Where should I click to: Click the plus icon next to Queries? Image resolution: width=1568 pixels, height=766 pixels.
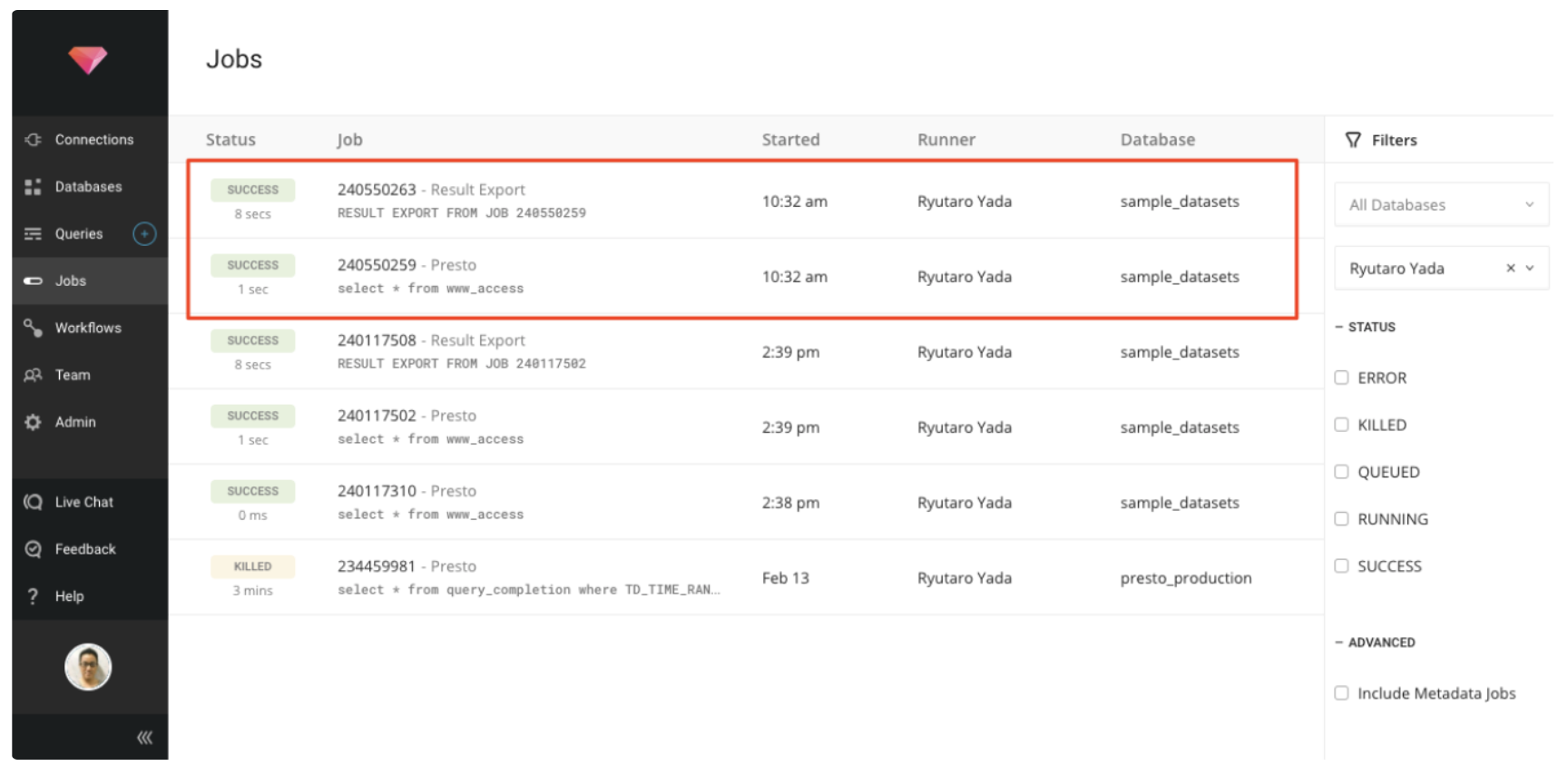[x=144, y=234]
